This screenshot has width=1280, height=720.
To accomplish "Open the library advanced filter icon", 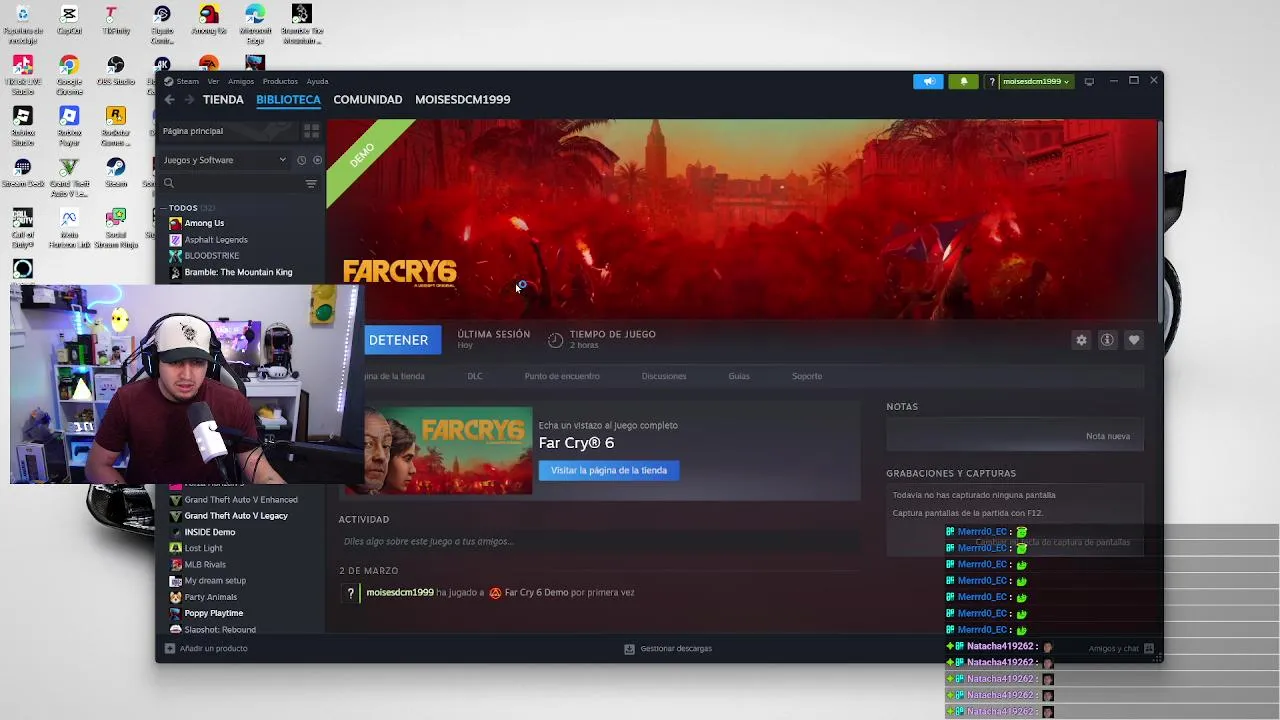I will (311, 183).
